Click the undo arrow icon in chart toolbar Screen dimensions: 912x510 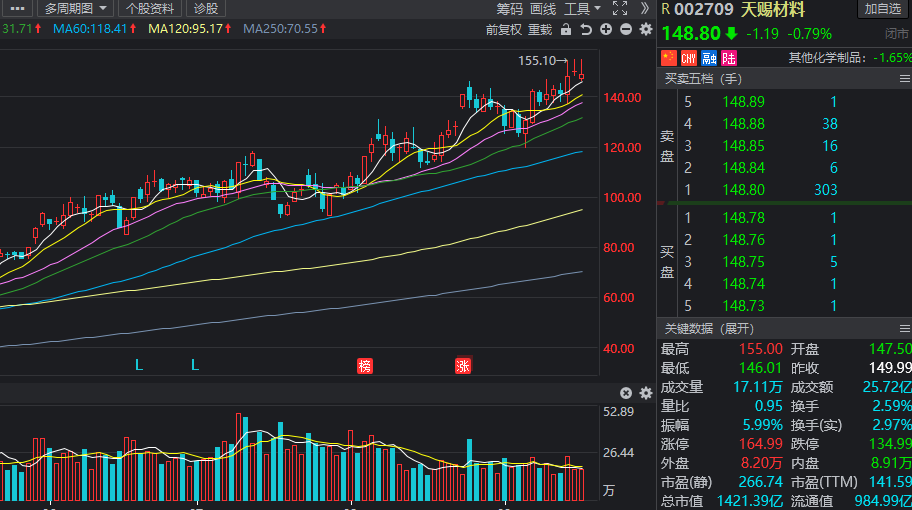pos(586,29)
